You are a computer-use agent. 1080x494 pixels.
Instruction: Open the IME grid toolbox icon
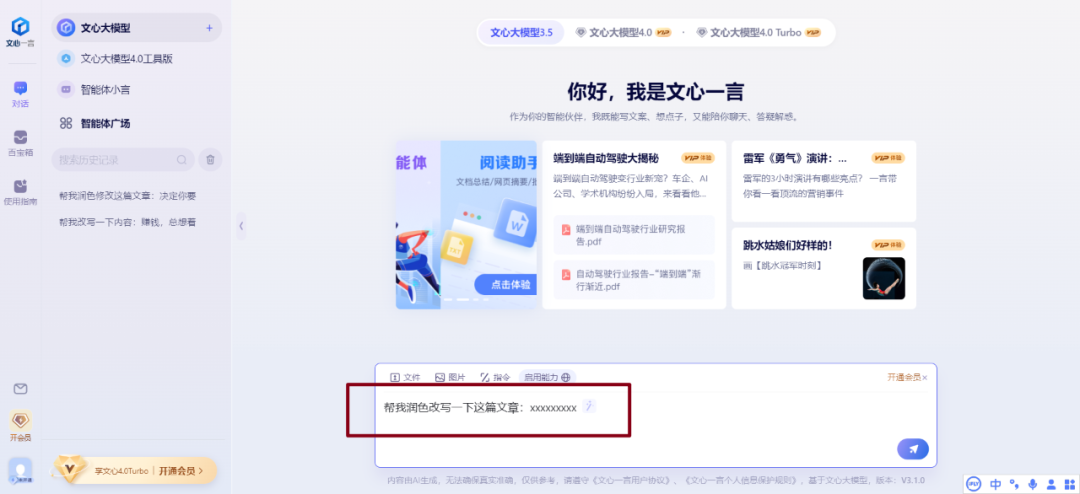[1070, 484]
